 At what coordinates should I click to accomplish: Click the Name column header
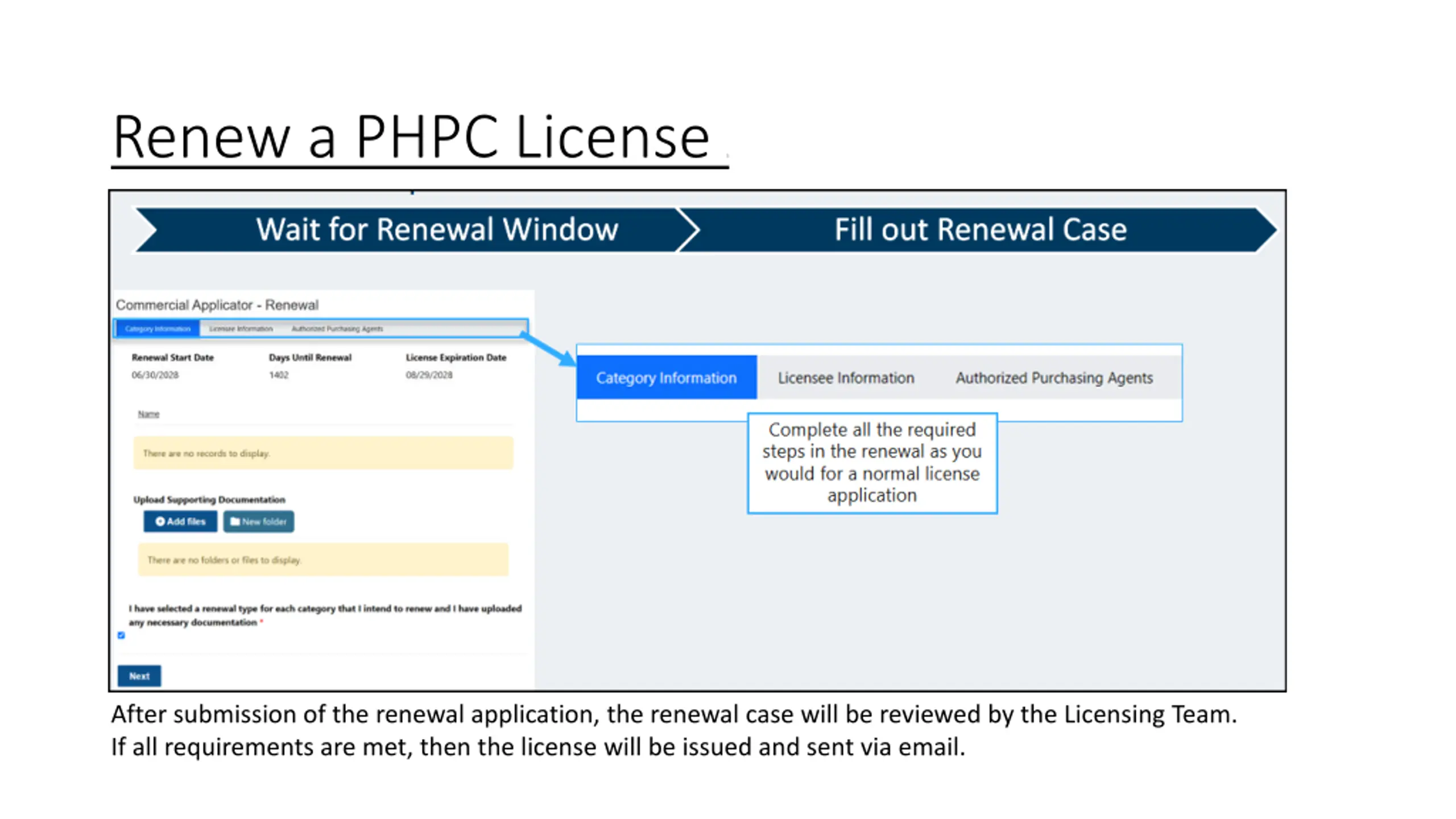click(x=148, y=413)
